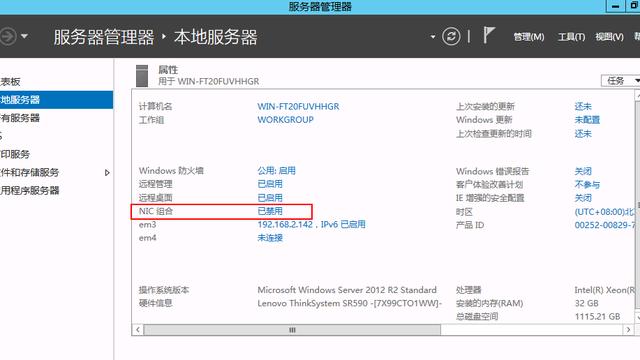The width and height of the screenshot is (640, 360).
Task: Click 远程桌面 已启用 link
Action: tap(270, 198)
